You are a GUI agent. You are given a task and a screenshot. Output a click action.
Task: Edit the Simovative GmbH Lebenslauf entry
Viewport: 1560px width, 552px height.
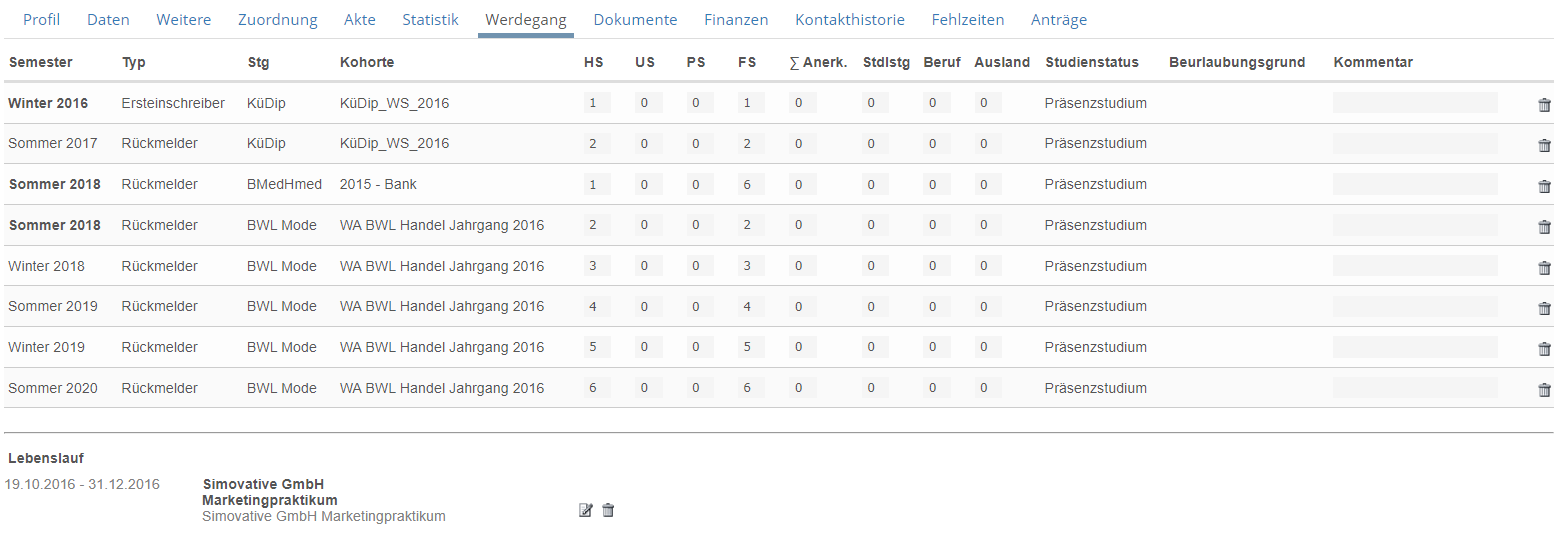pyautogui.click(x=586, y=510)
